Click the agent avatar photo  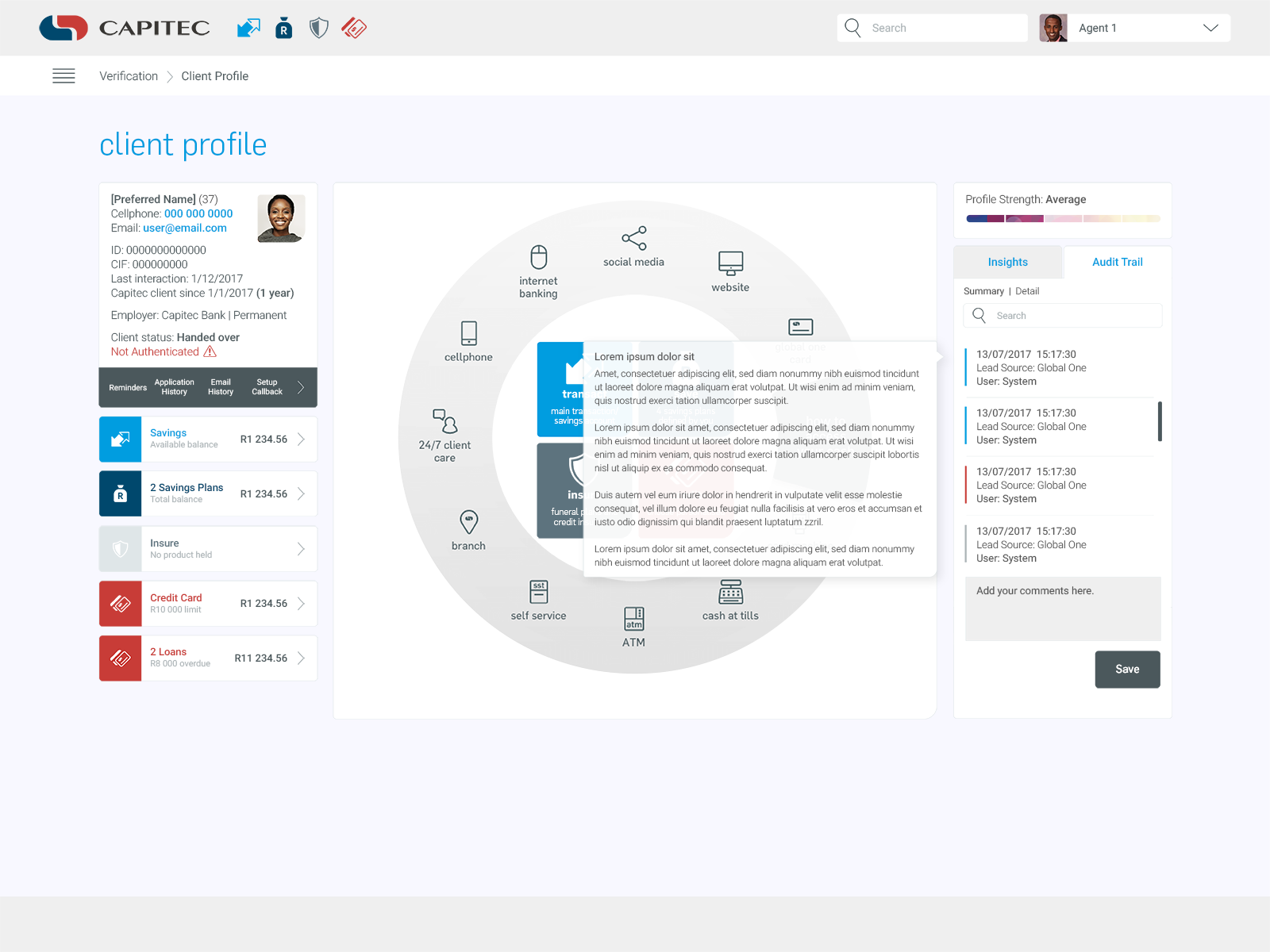coord(1053,28)
